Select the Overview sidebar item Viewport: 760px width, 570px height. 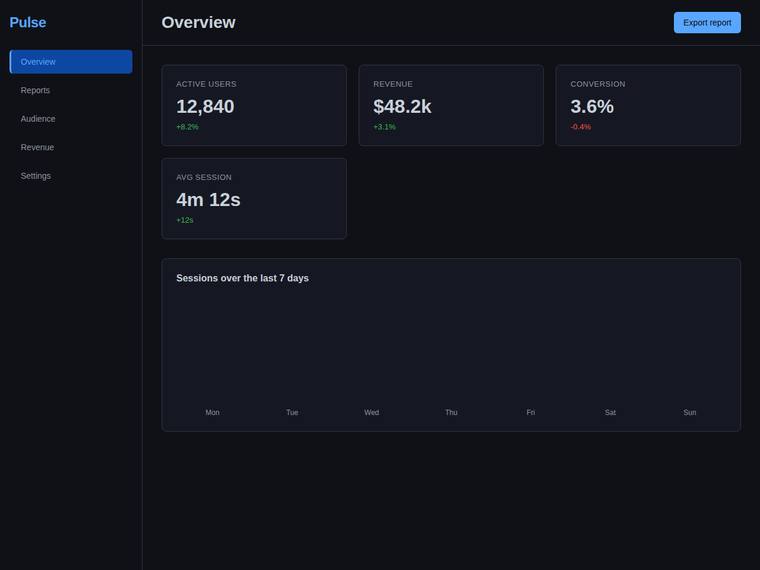click(x=71, y=62)
